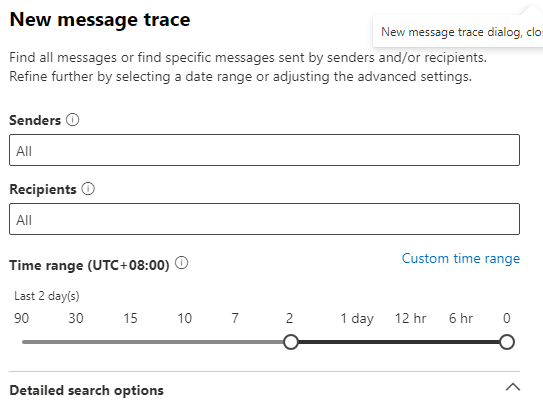Click the Senders info icon
Viewport: 543px width, 401px height.
tap(73, 120)
